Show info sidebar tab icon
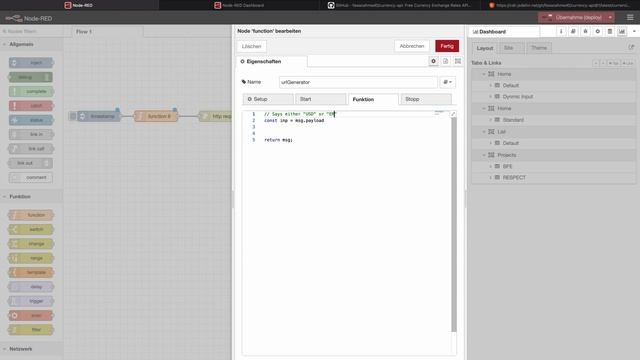This screenshot has height=360, width=640. 561,31
